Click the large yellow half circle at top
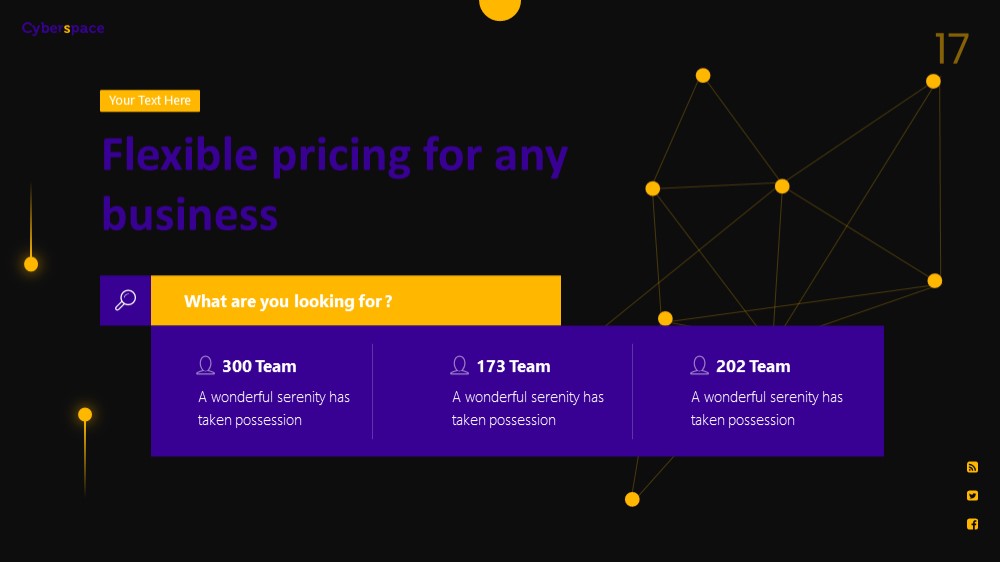 (500, 9)
